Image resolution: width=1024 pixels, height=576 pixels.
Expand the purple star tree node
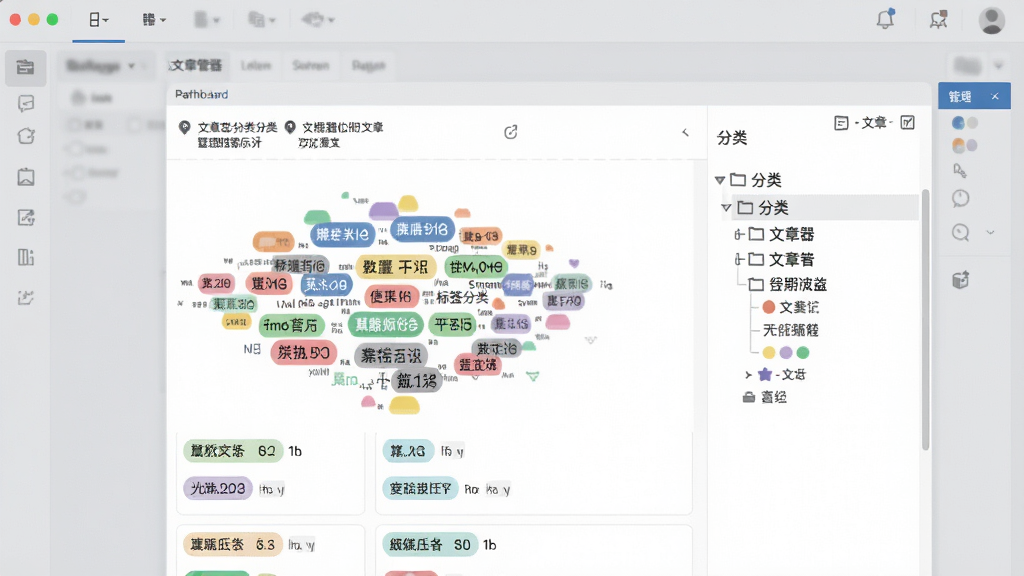coord(748,375)
